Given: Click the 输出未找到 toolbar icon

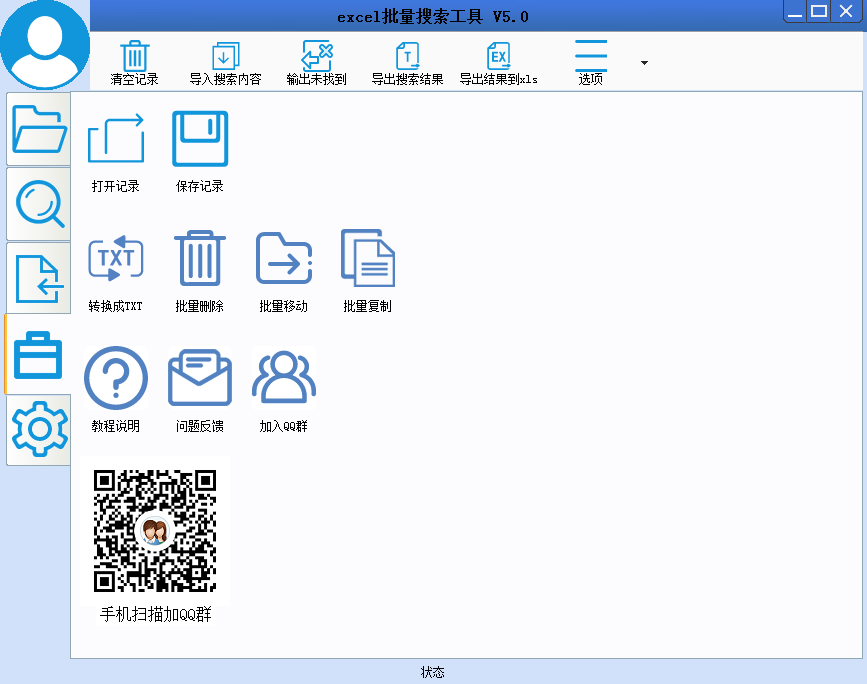Looking at the screenshot, I should click(317, 56).
